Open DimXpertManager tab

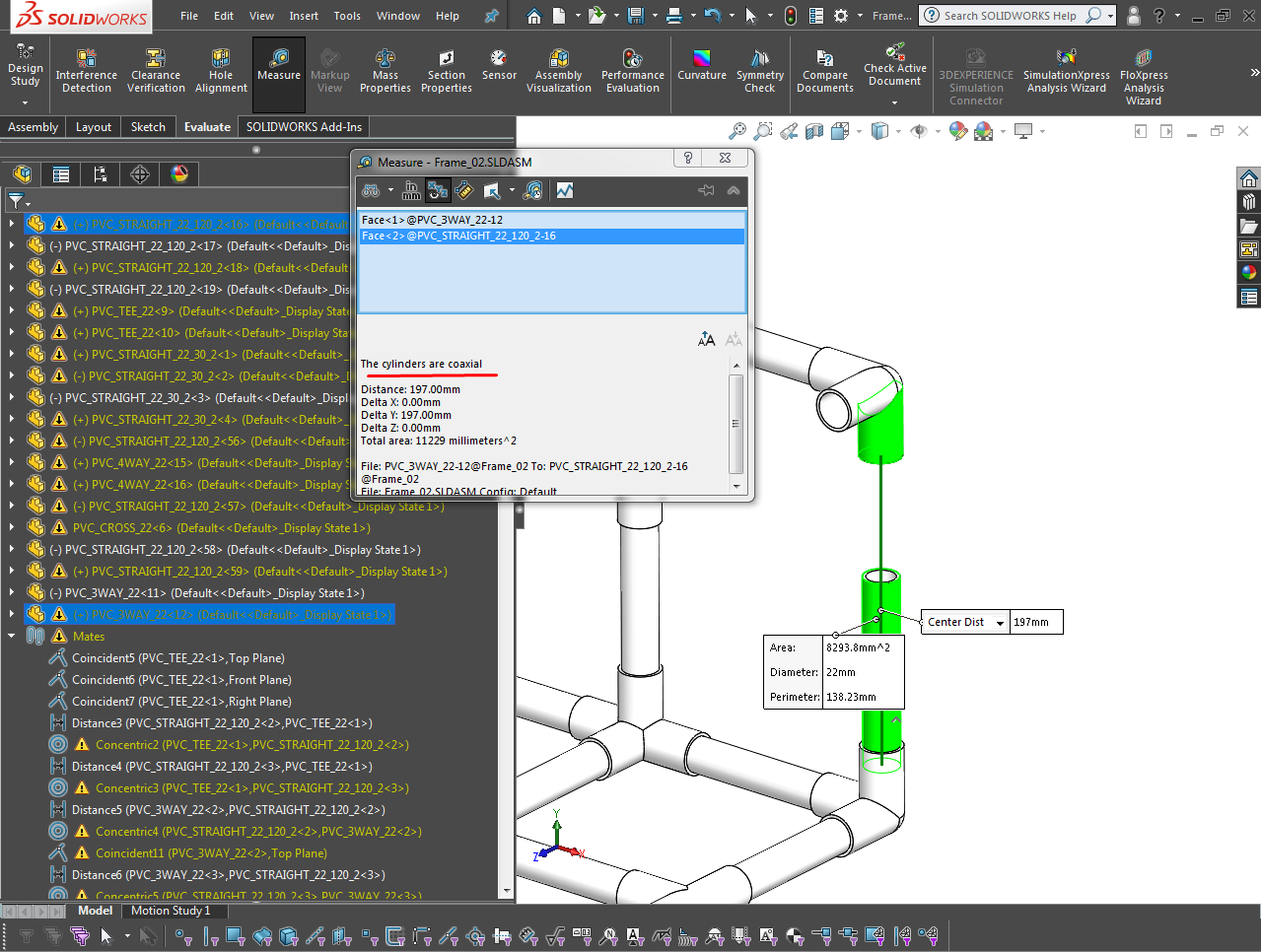click(140, 174)
